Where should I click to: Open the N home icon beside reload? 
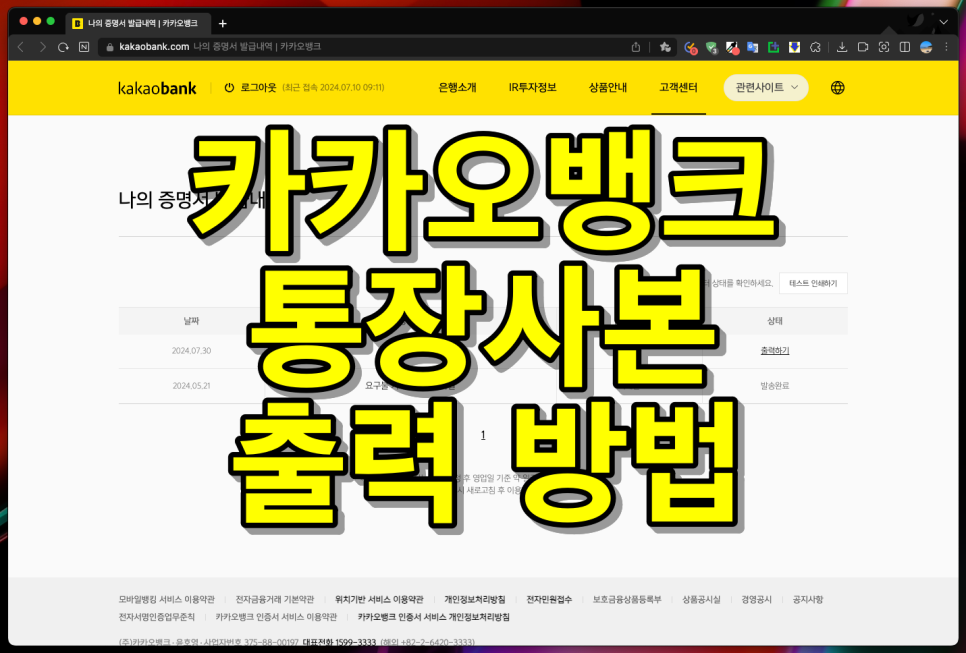coord(84,47)
